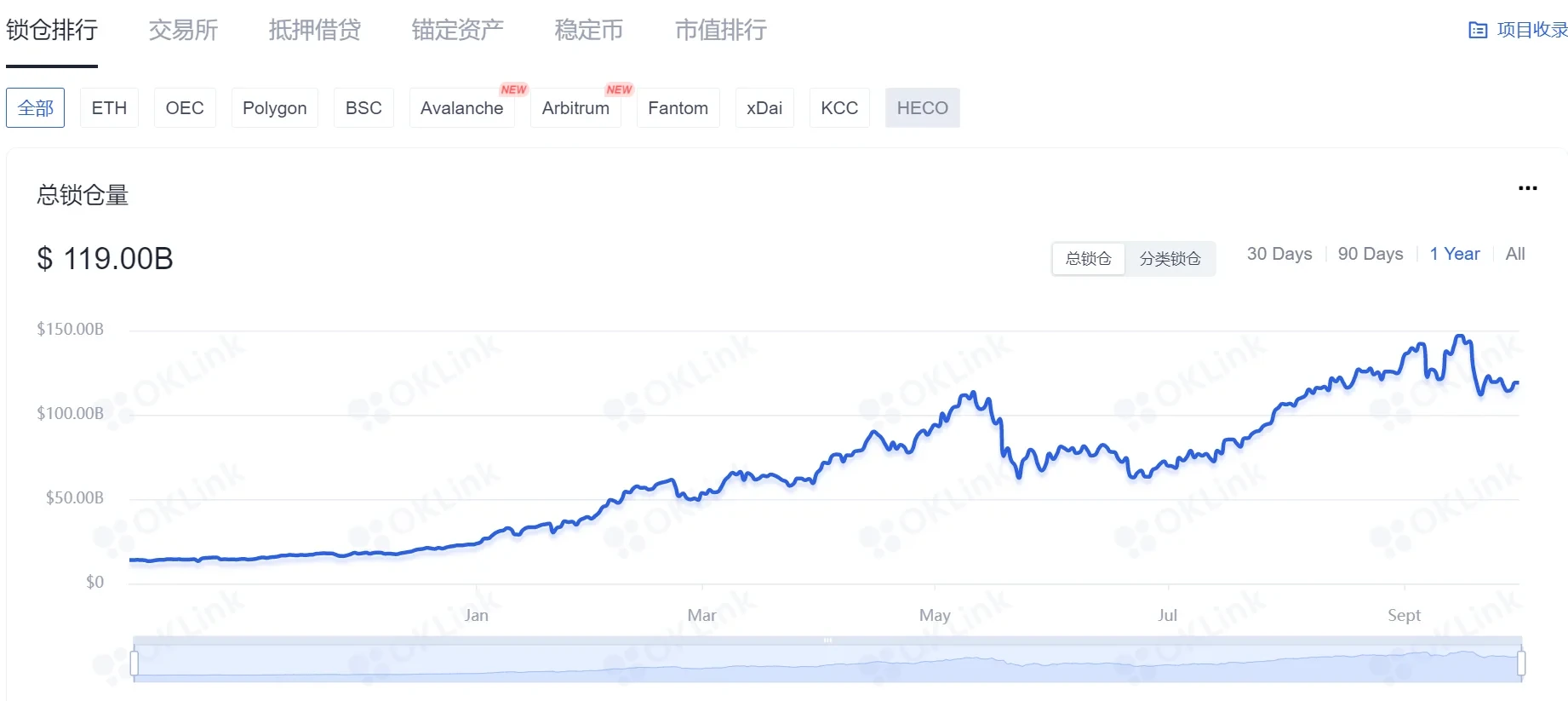Click the mini overview chart timeline

tap(827, 663)
